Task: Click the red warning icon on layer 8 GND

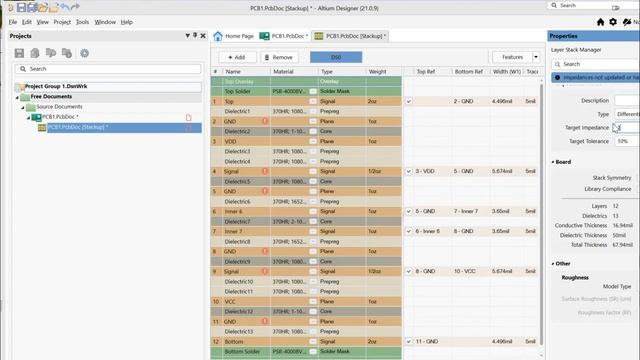Action: (264, 251)
